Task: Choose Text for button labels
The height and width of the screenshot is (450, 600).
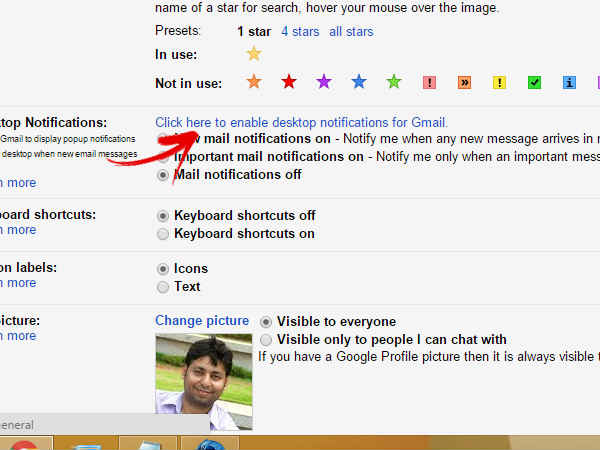Action: 164,287
